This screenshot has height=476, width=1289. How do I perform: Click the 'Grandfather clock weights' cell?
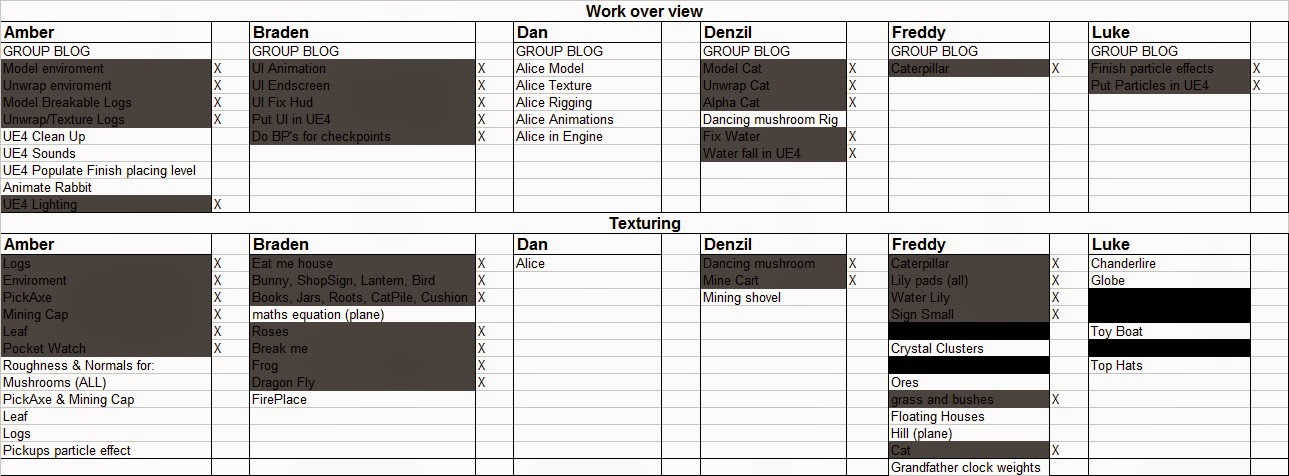(969, 468)
